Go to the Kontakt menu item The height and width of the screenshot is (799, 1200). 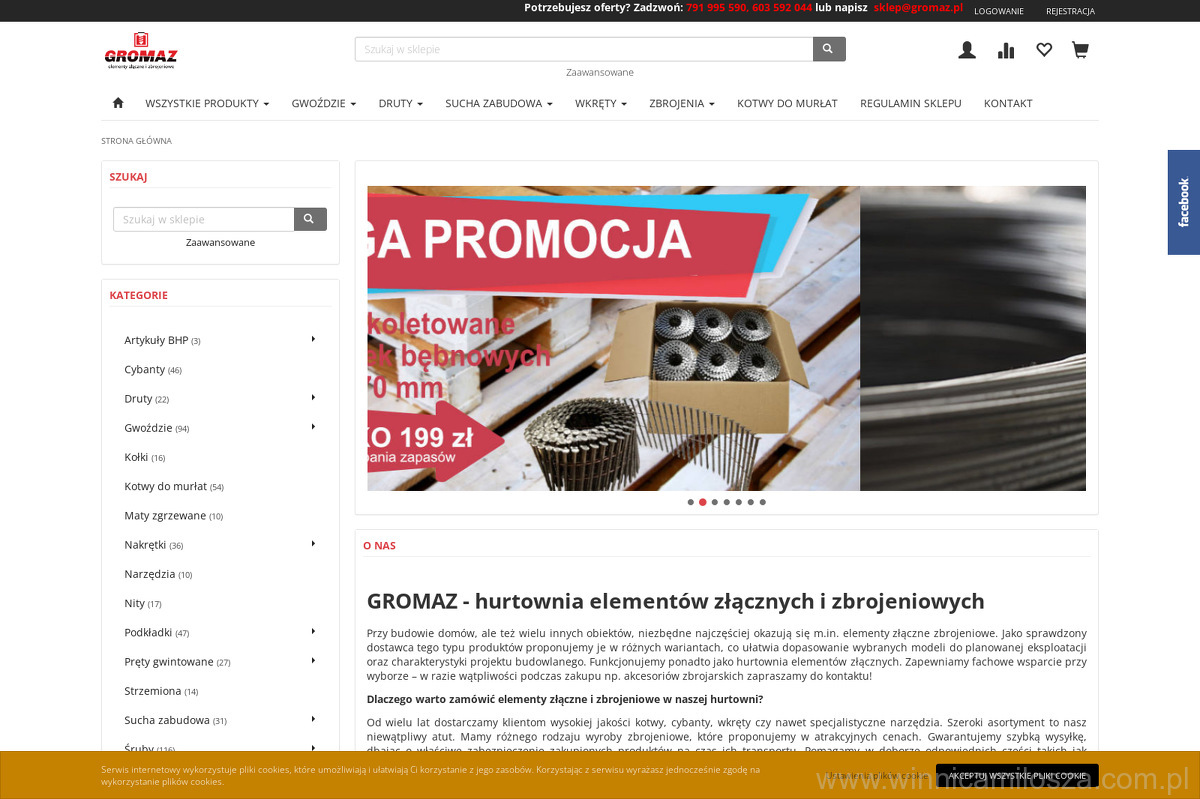[x=1008, y=103]
